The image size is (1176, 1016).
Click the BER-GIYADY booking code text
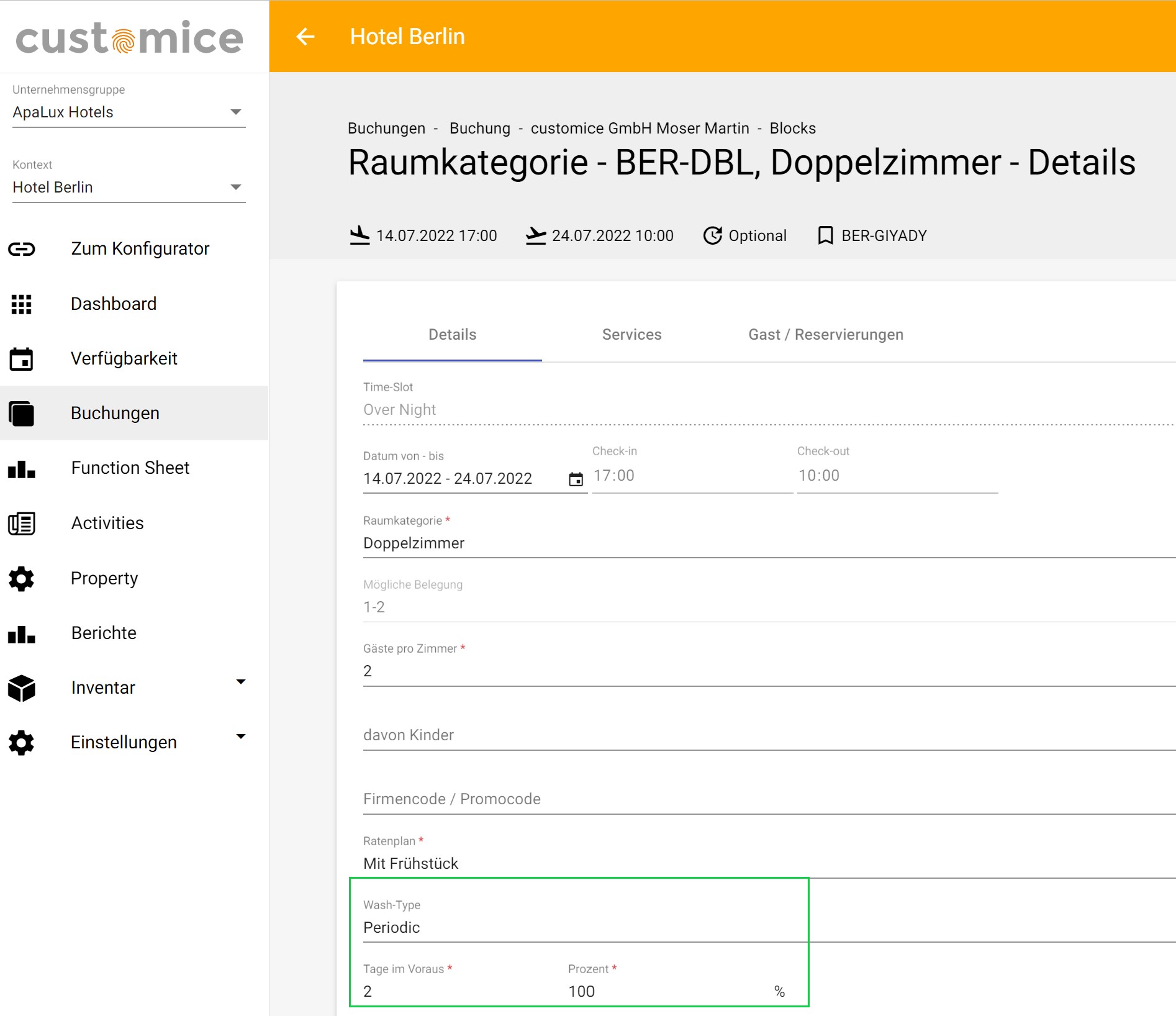pos(884,236)
